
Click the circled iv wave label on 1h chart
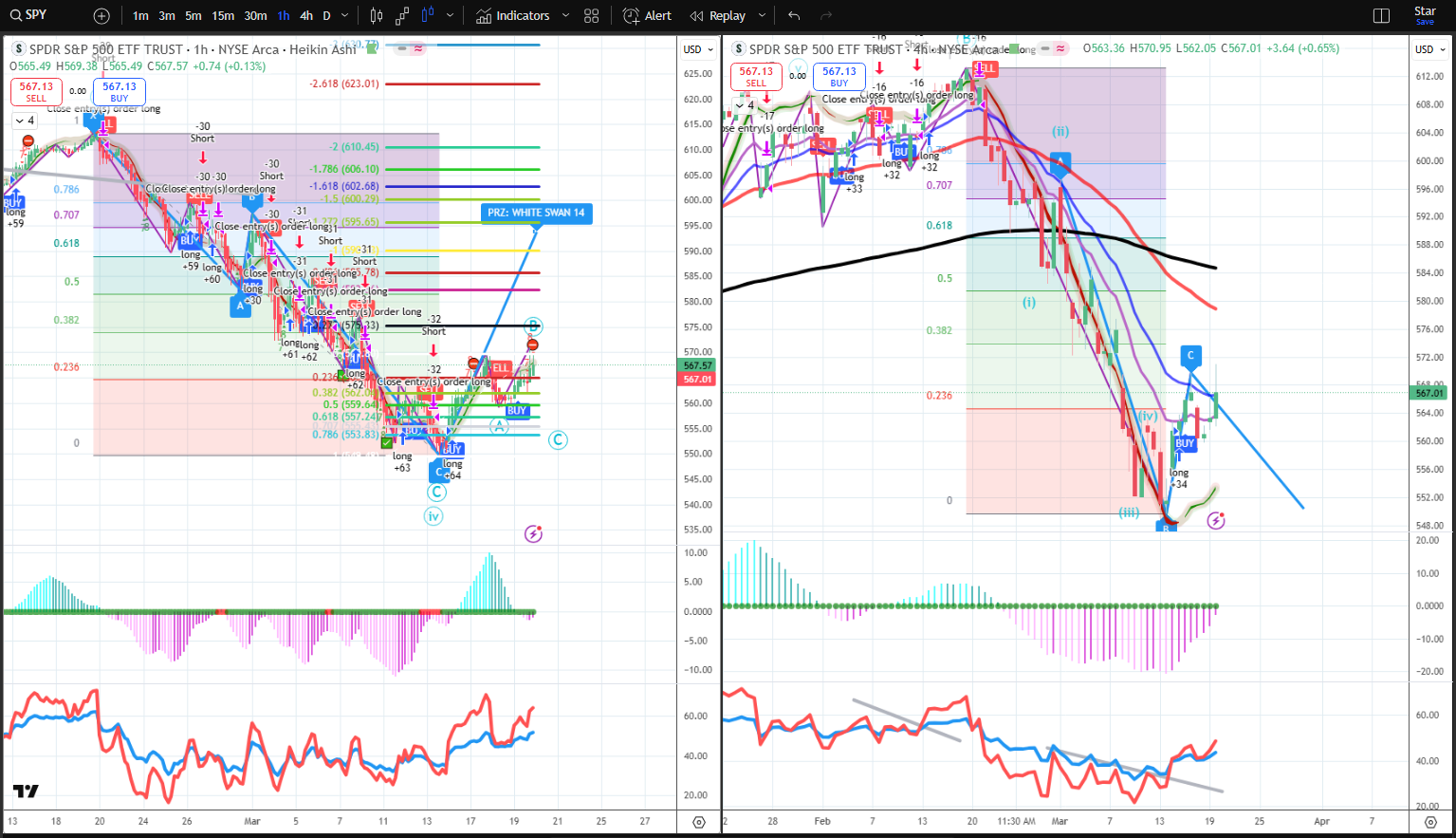(433, 516)
